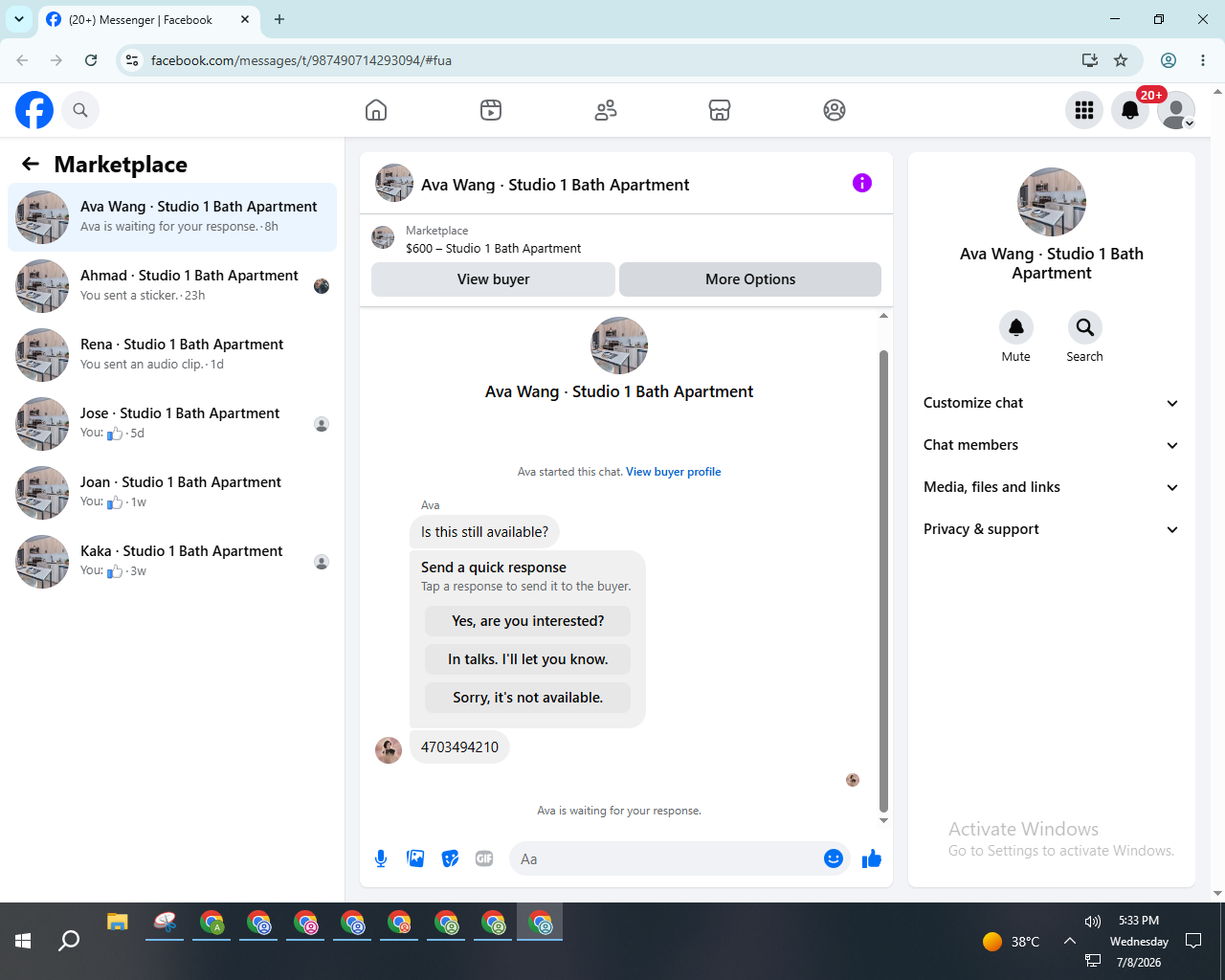Open the Windows notification center icon

pos(1193,942)
